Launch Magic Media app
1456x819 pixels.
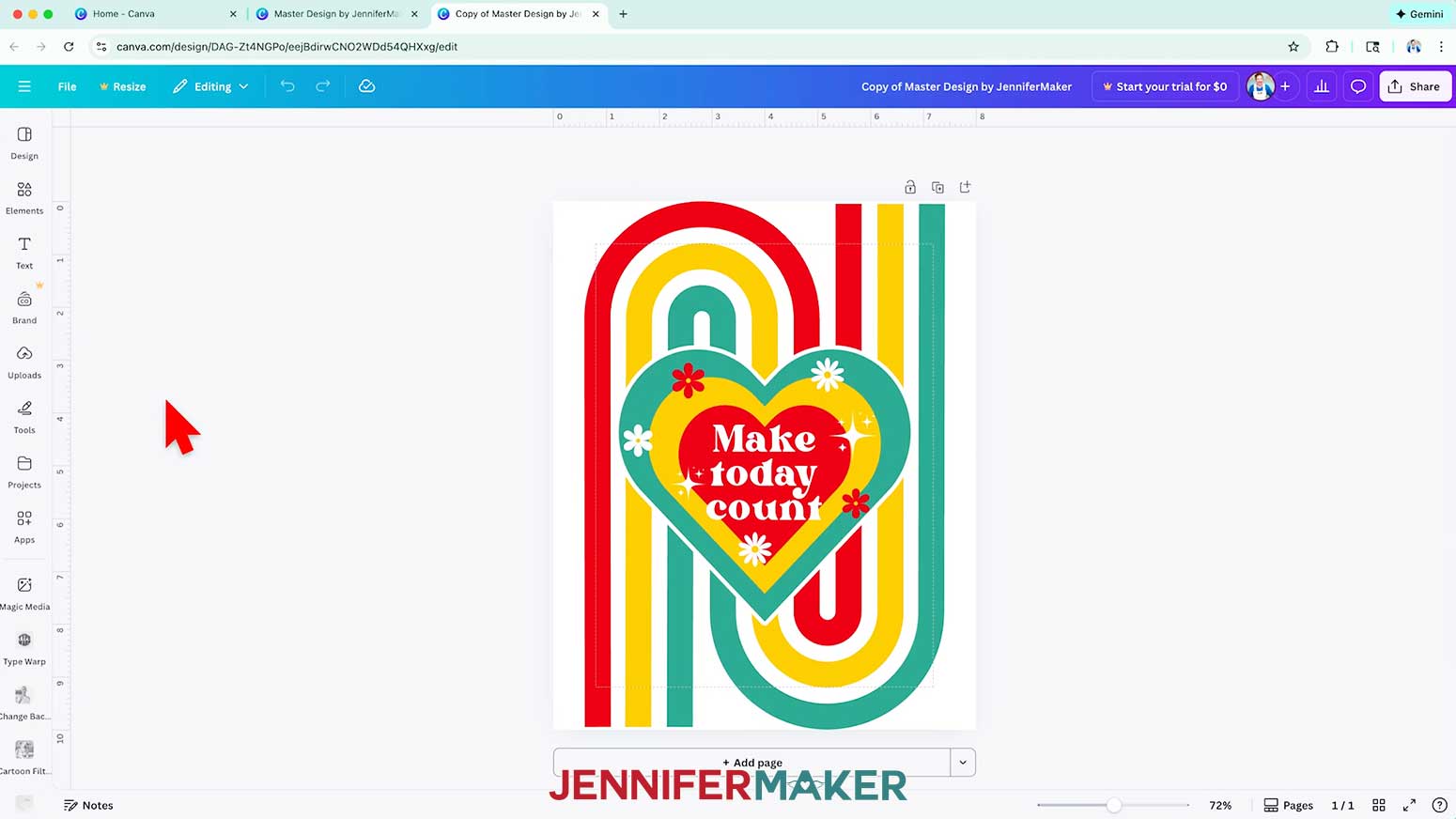click(24, 594)
